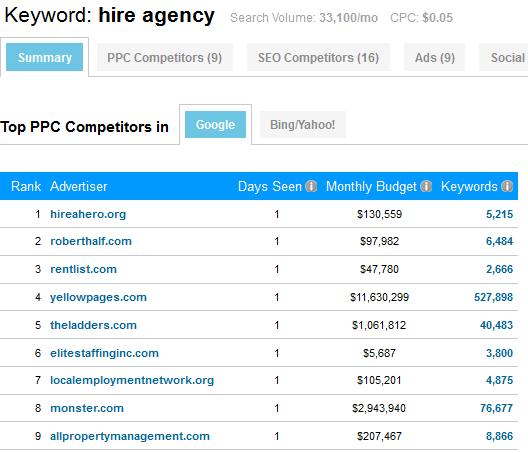Click the 6,484 keywords link for roberthalf.com
Image resolution: width=528 pixels, height=453 pixels.
point(499,241)
